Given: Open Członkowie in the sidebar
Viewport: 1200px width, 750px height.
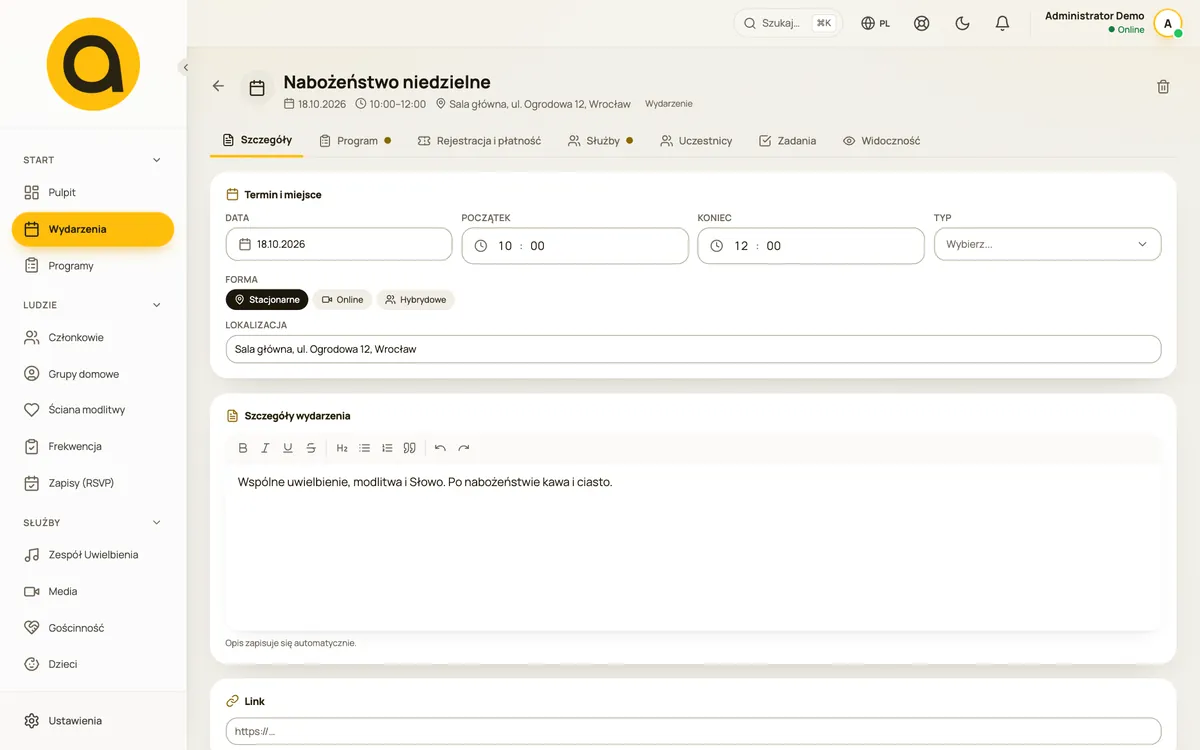Looking at the screenshot, I should (x=93, y=337).
